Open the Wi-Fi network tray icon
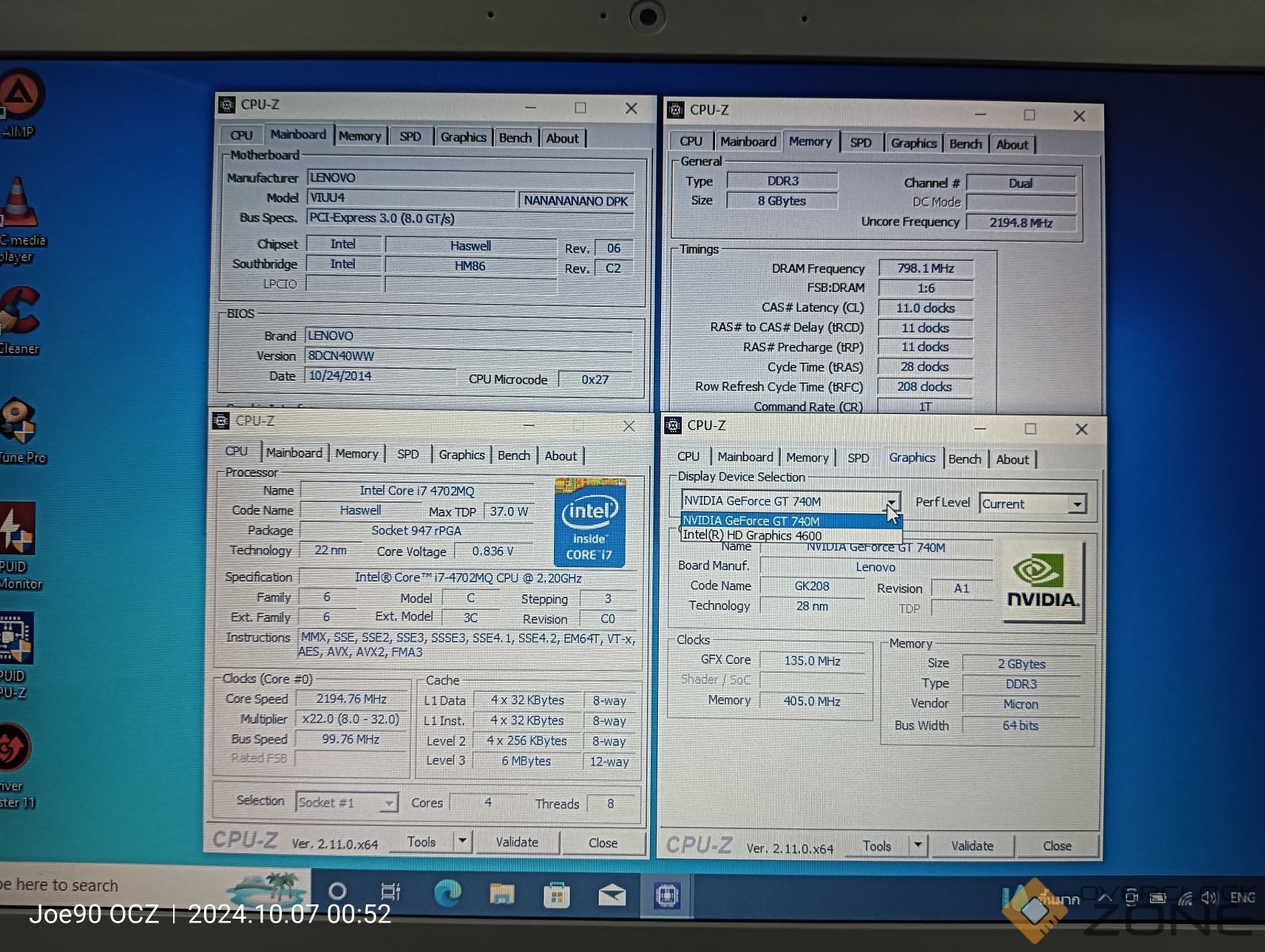This screenshot has height=952, width=1265. click(1185, 899)
